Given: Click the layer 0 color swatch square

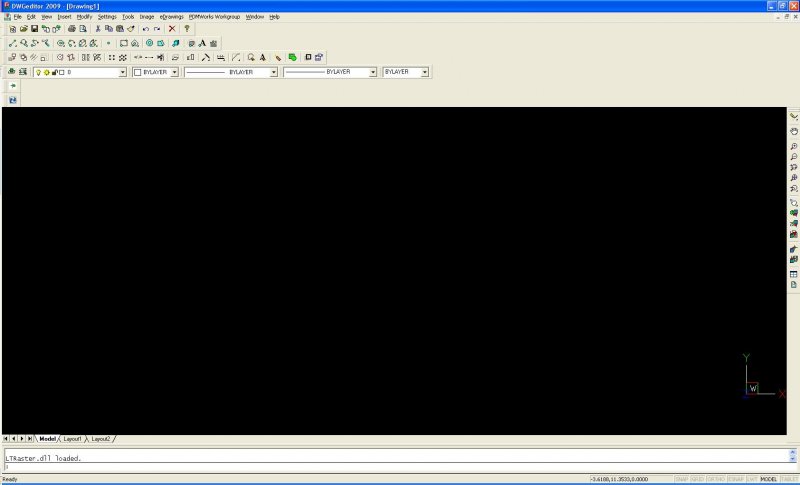Looking at the screenshot, I should [62, 72].
